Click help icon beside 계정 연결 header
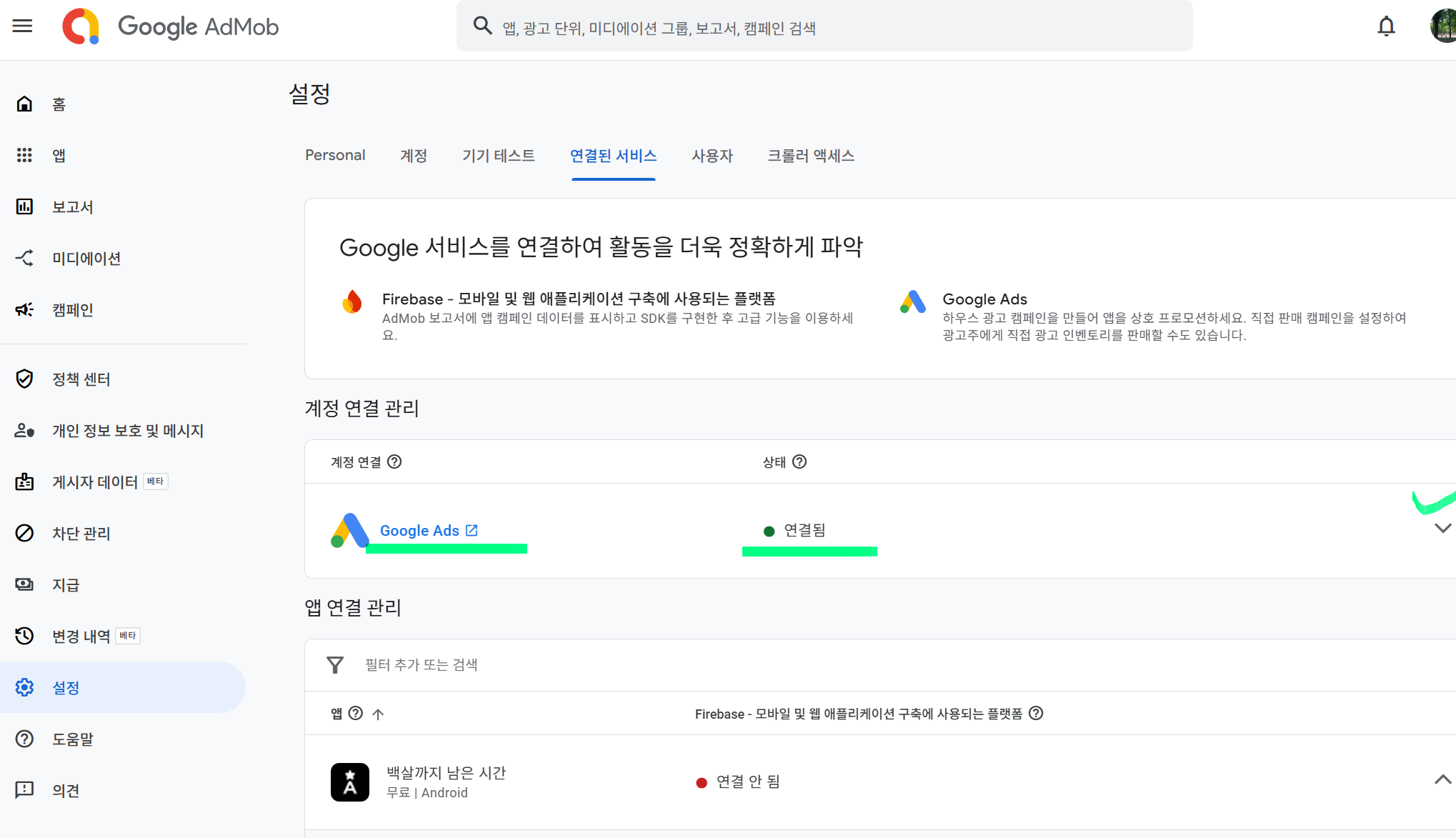The image size is (1456, 838). tap(394, 462)
